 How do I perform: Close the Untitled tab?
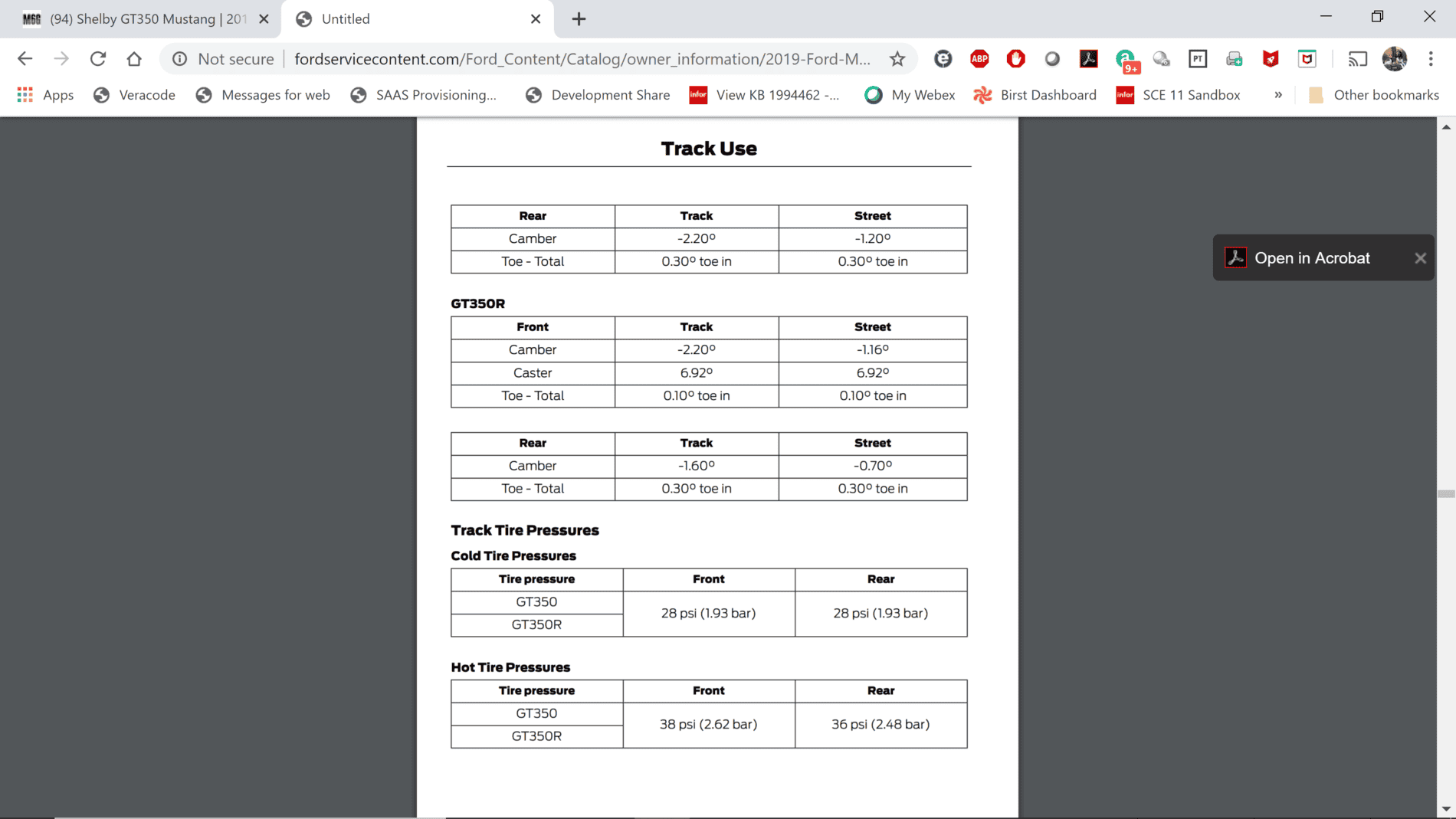pyautogui.click(x=536, y=19)
